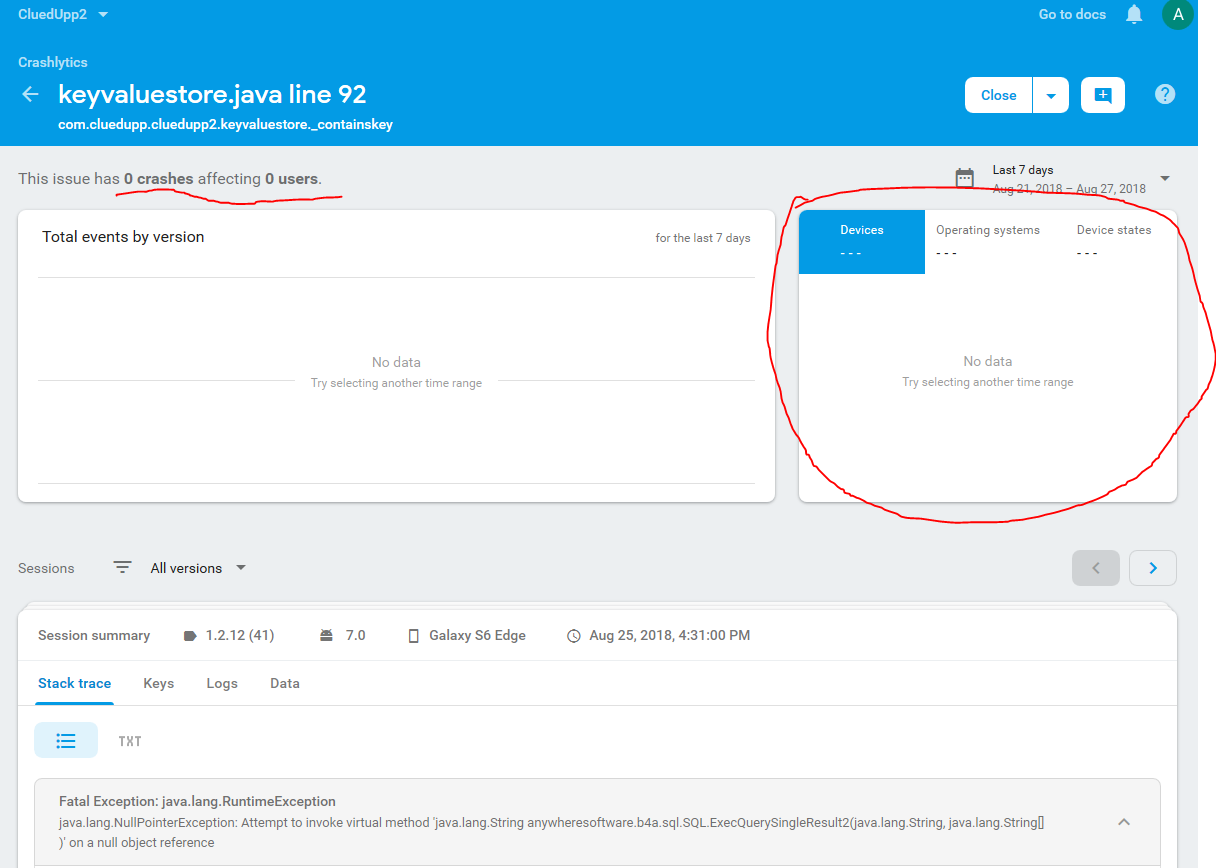Click the Aug 25, 2018, 4:31:00 PM timestamp
Image resolution: width=1216 pixels, height=868 pixels.
669,636
